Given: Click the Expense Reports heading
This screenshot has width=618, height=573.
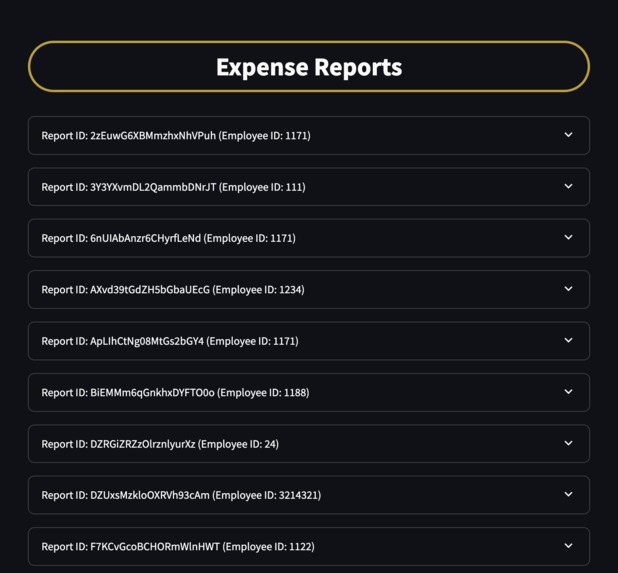Looking at the screenshot, I should (309, 67).
